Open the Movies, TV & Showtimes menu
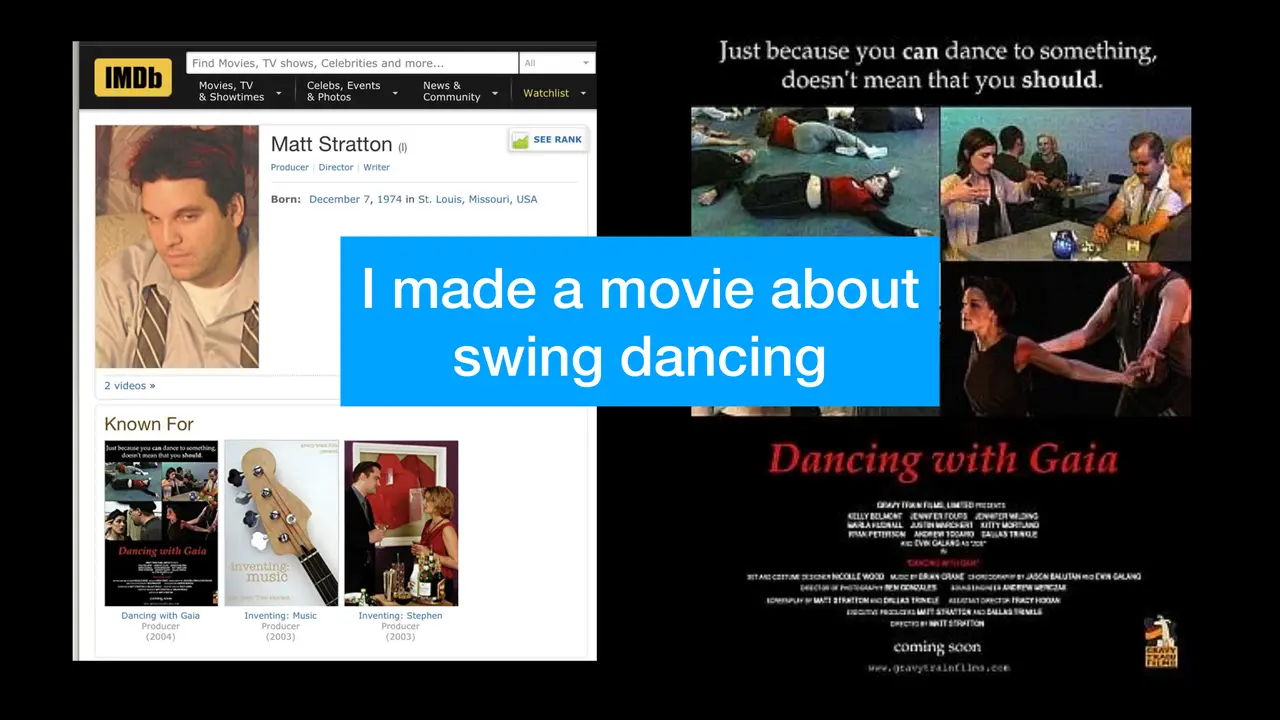The height and width of the screenshot is (720, 1280). pyautogui.click(x=240, y=92)
